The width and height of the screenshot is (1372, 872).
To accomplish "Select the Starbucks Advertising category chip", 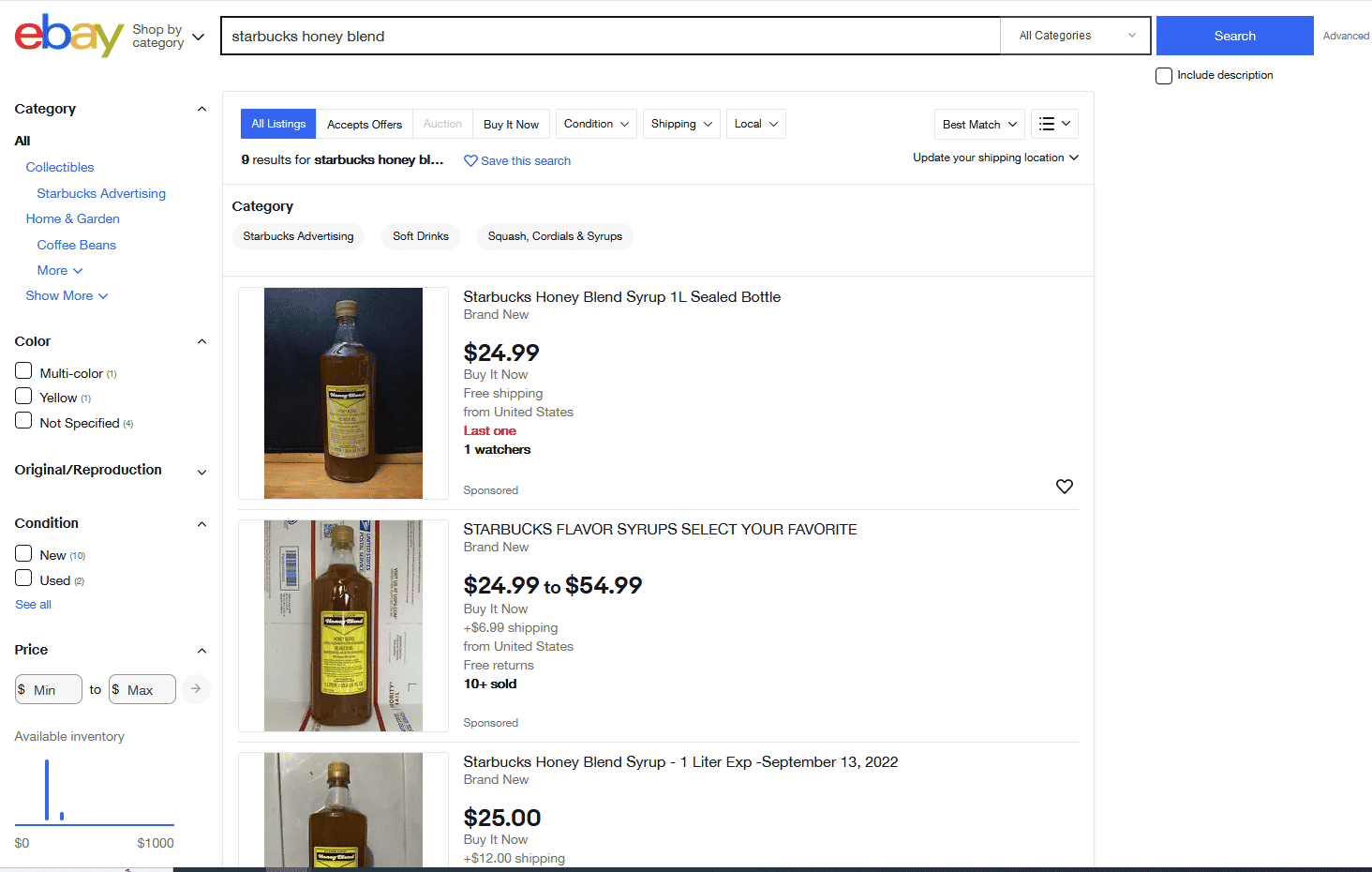I will tap(298, 236).
